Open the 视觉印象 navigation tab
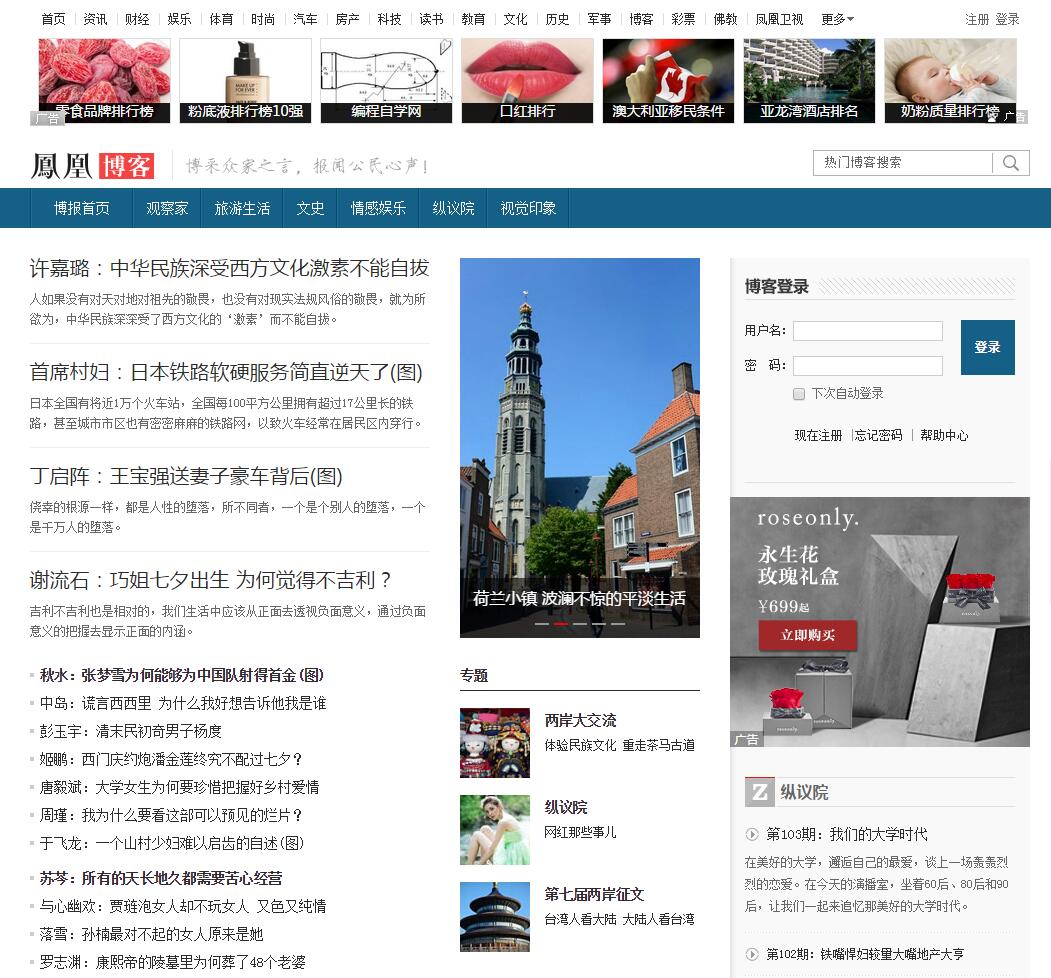 point(528,208)
